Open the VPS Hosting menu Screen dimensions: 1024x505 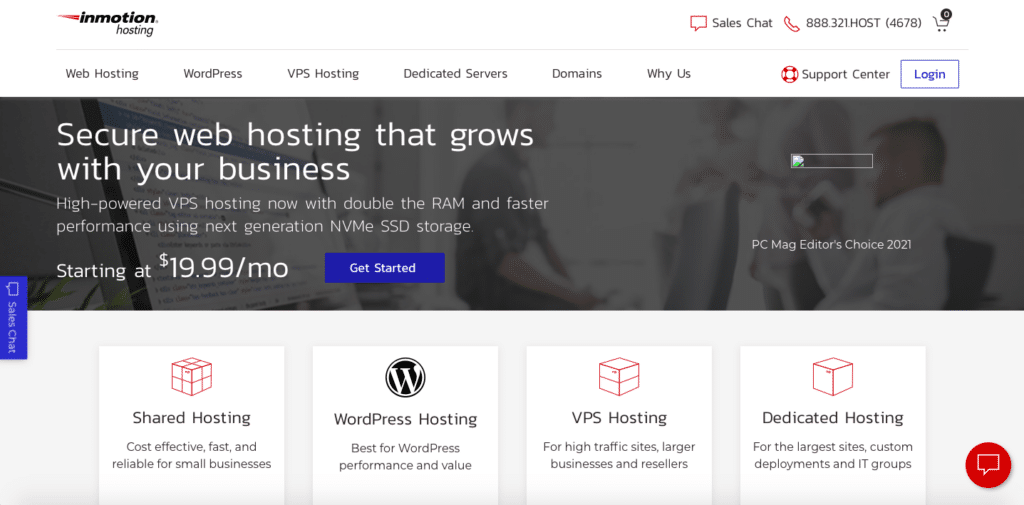323,74
